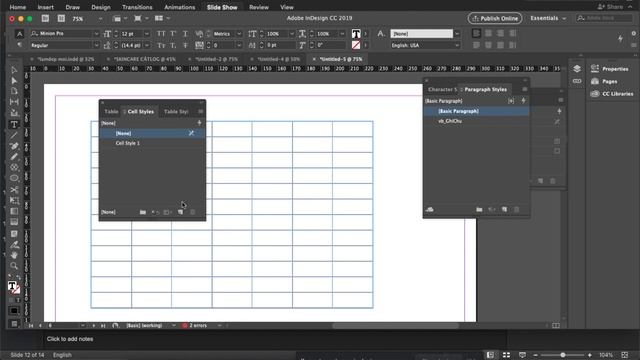The height and width of the screenshot is (360, 640).
Task: Select the Hand tool
Action: click(14, 255)
